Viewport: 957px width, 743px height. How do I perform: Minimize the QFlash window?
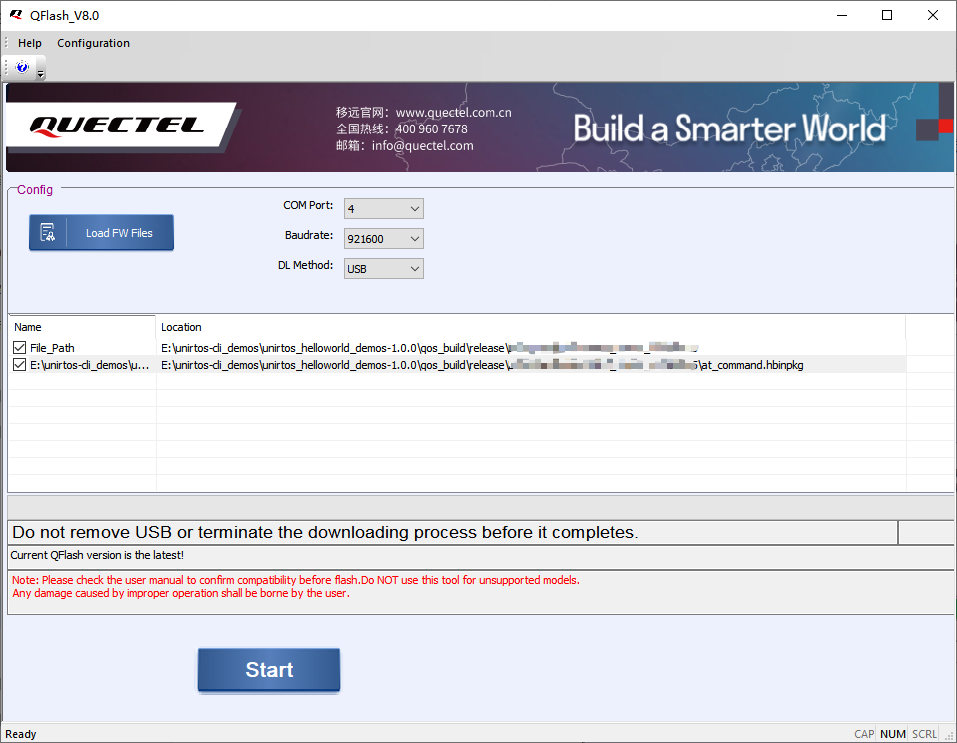(842, 15)
